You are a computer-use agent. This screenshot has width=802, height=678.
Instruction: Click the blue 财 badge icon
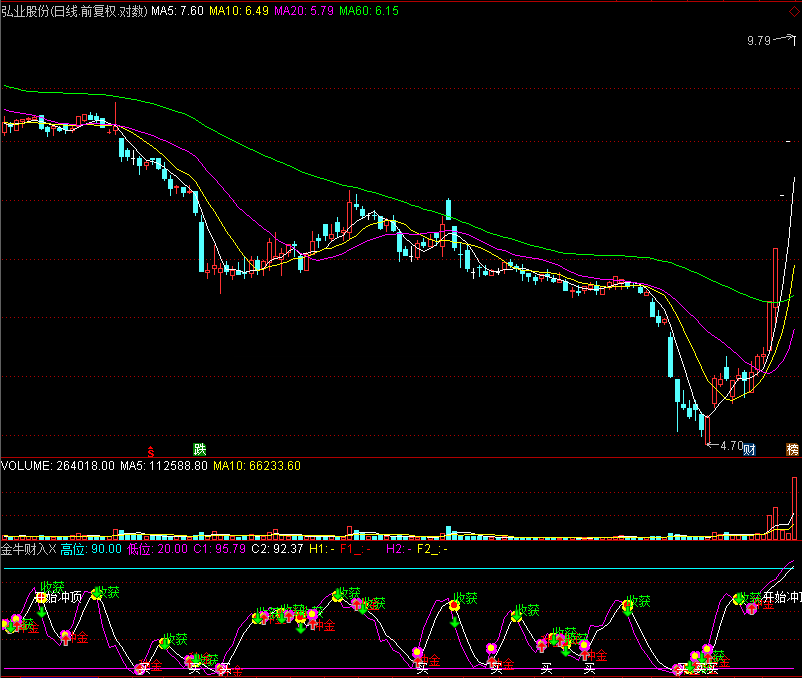[x=749, y=449]
